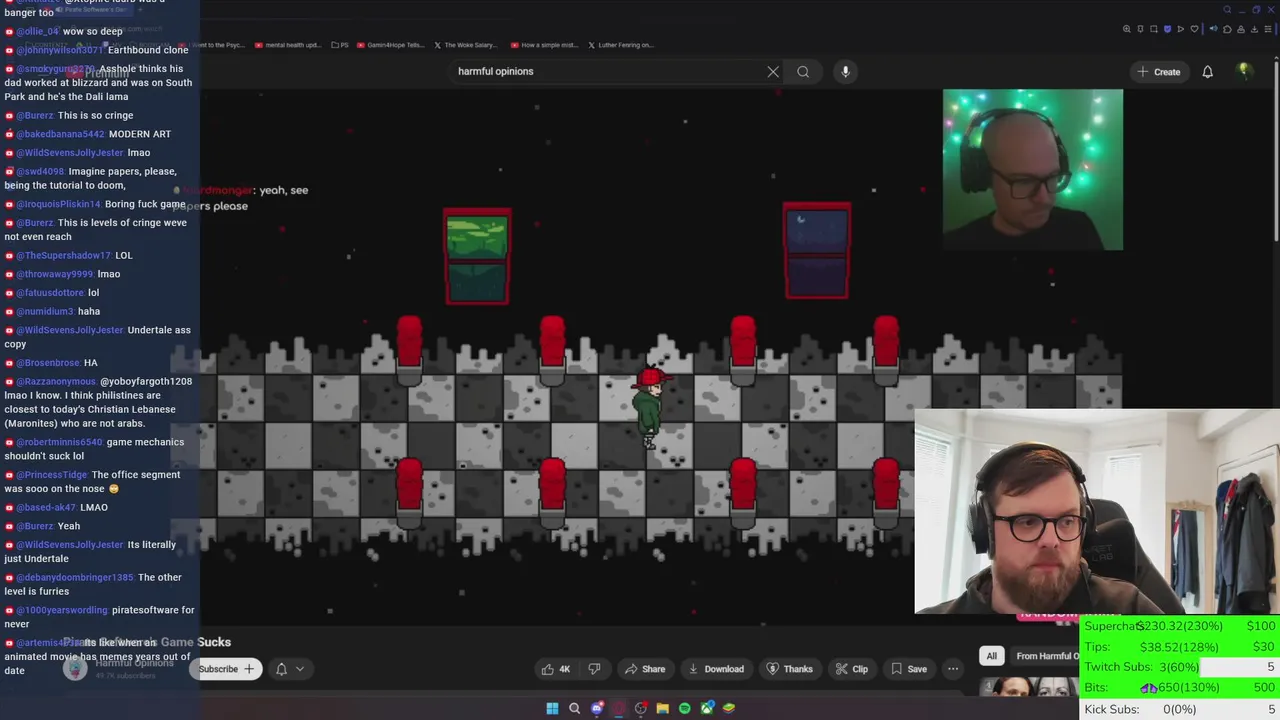Bookmark page with the heart icon
This screenshot has height=720, width=1280.
click(x=1194, y=29)
